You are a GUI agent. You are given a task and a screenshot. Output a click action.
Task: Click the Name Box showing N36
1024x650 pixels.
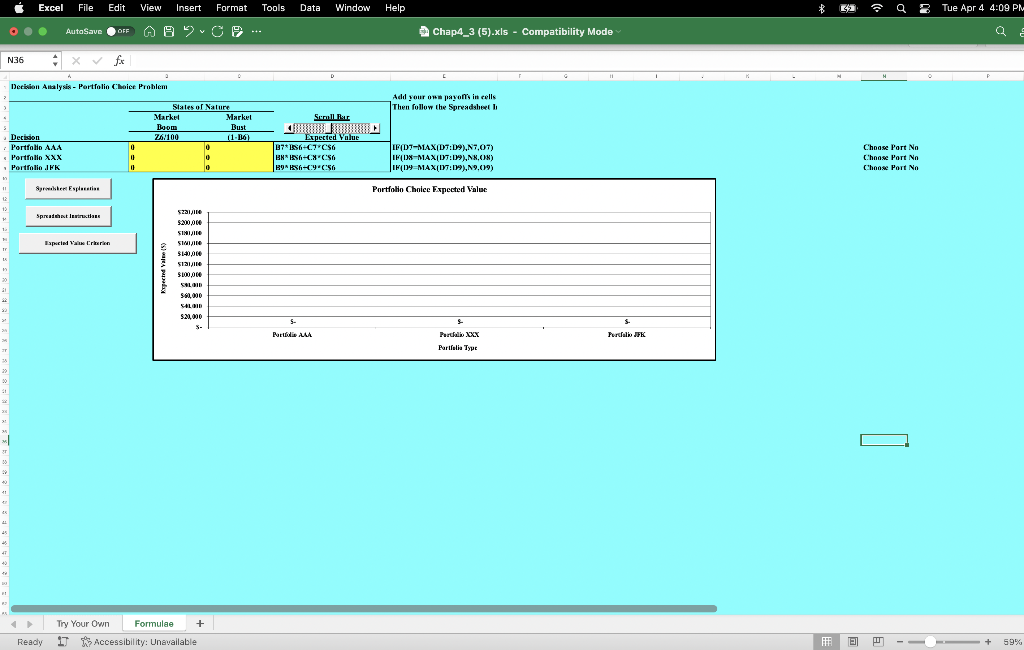click(26, 60)
